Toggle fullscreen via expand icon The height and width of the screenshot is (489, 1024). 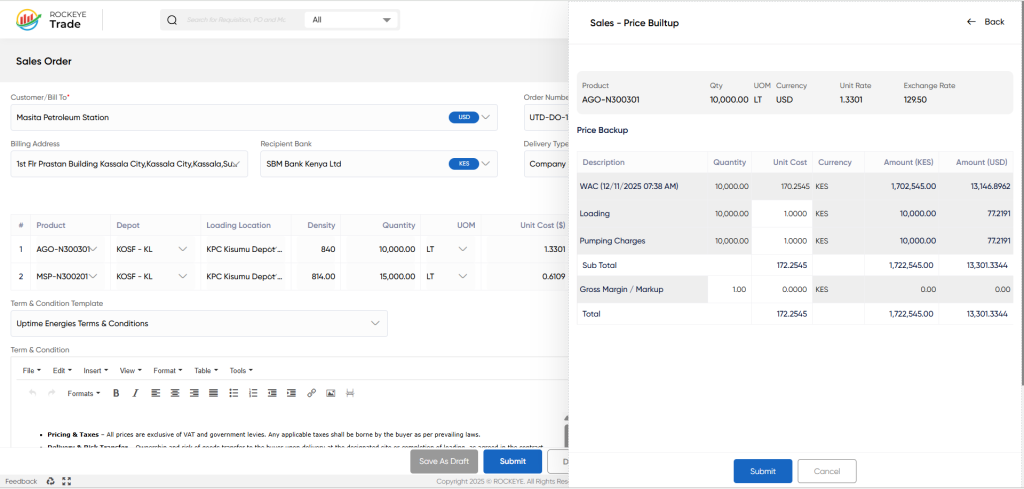(x=66, y=481)
